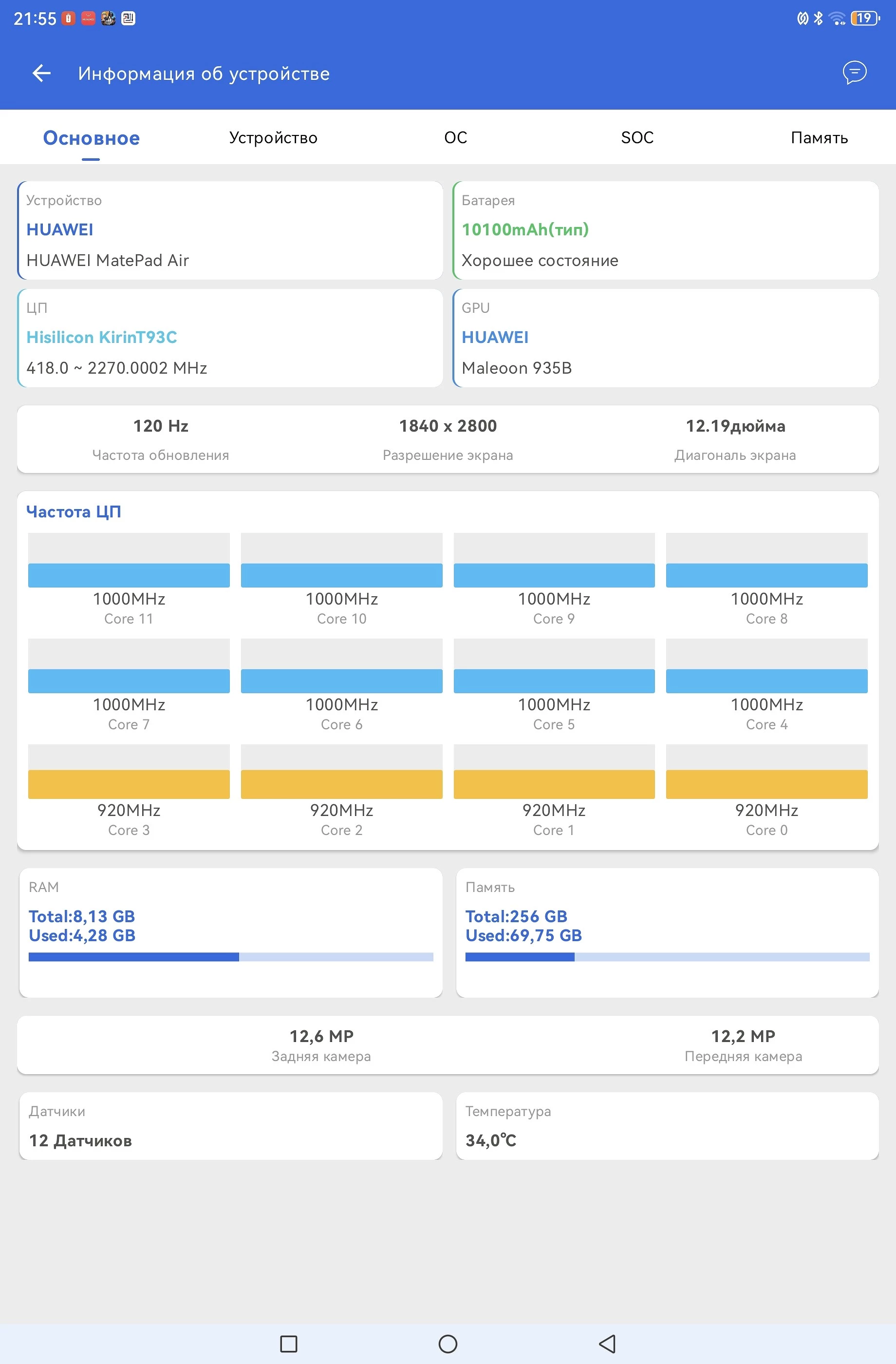Tap the storage usage bar for 256 GB
The height and width of the screenshot is (1364, 896).
[x=668, y=957]
